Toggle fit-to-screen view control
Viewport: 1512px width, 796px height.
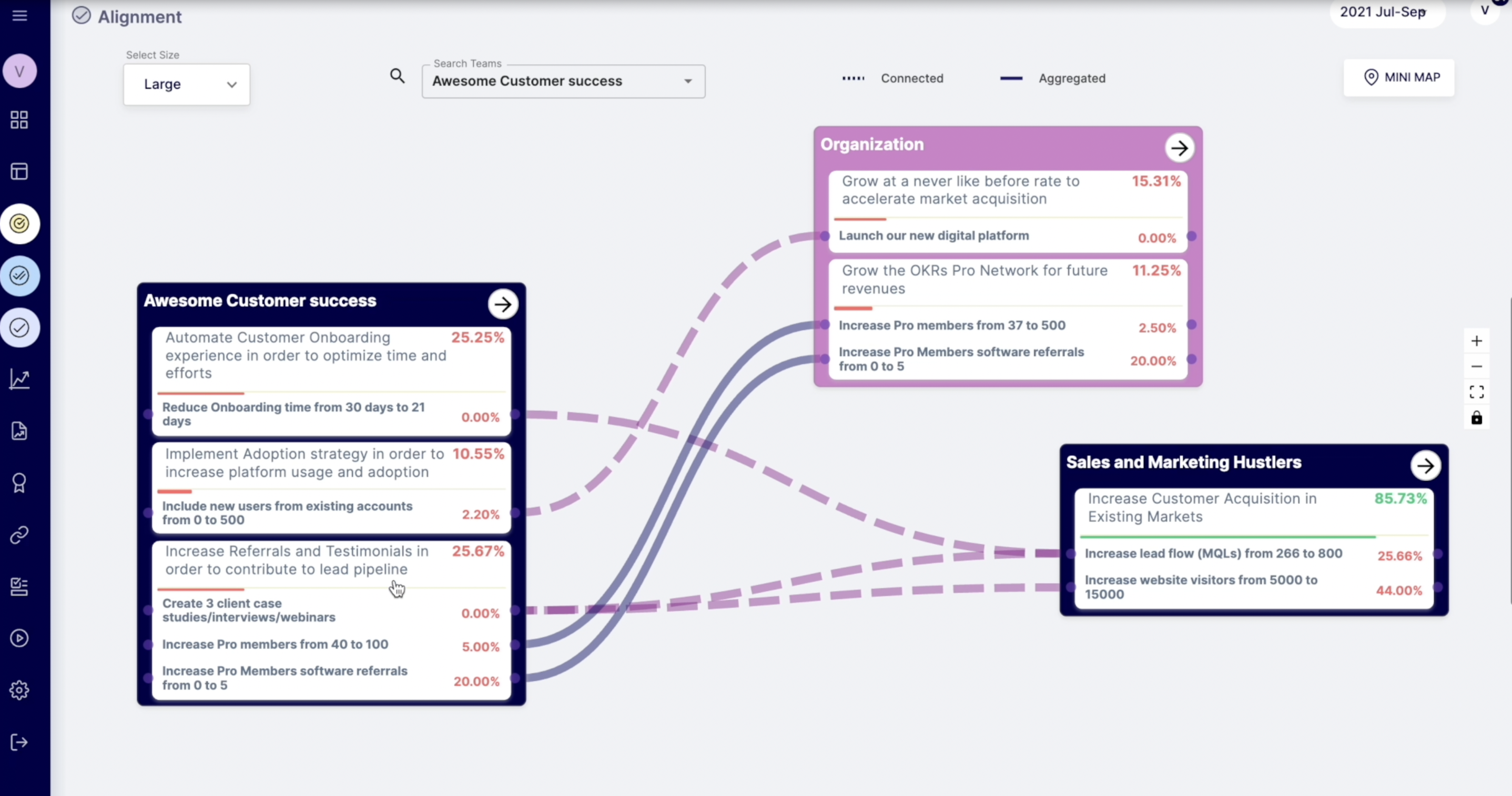click(x=1477, y=392)
